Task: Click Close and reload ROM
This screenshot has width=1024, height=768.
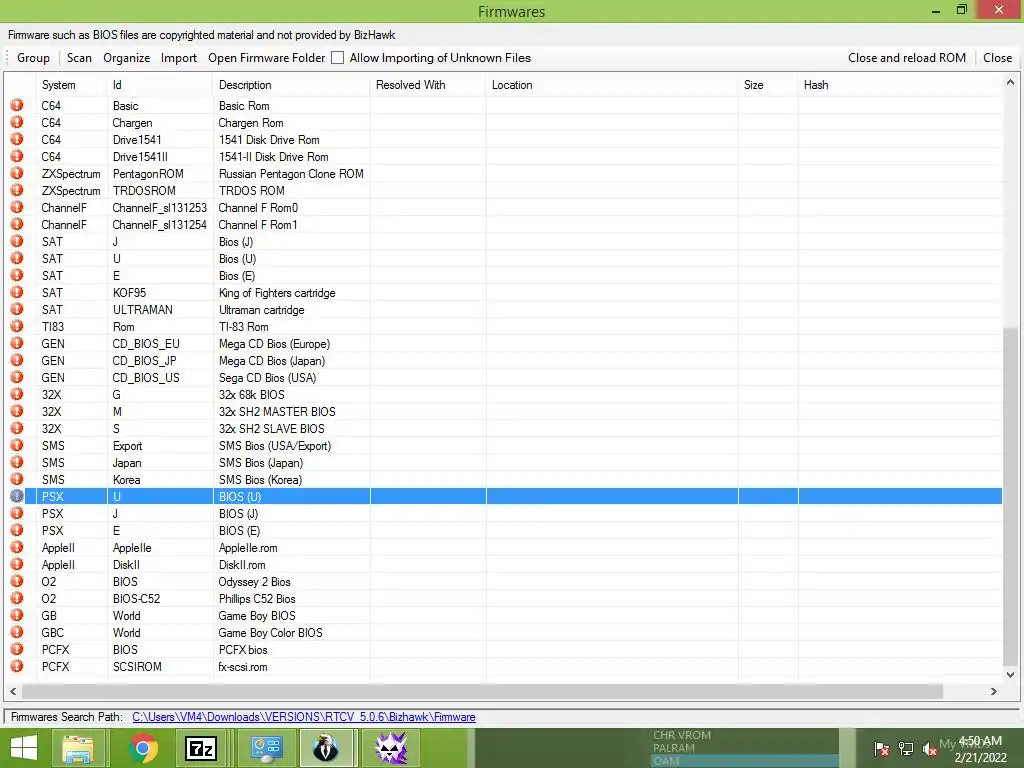Action: (x=906, y=57)
